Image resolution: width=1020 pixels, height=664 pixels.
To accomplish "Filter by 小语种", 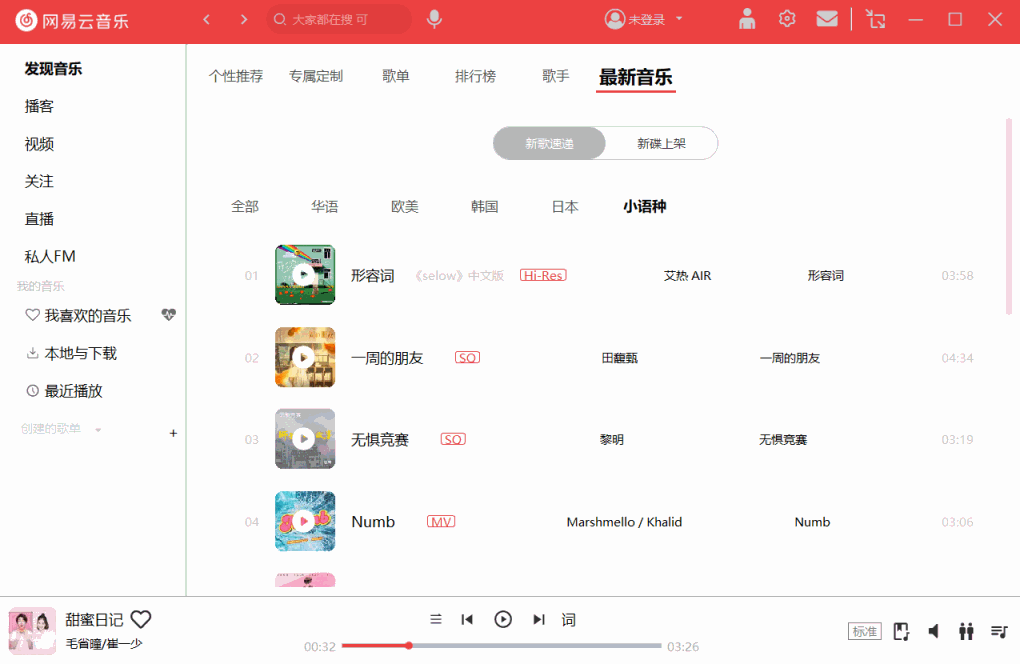I will click(645, 207).
